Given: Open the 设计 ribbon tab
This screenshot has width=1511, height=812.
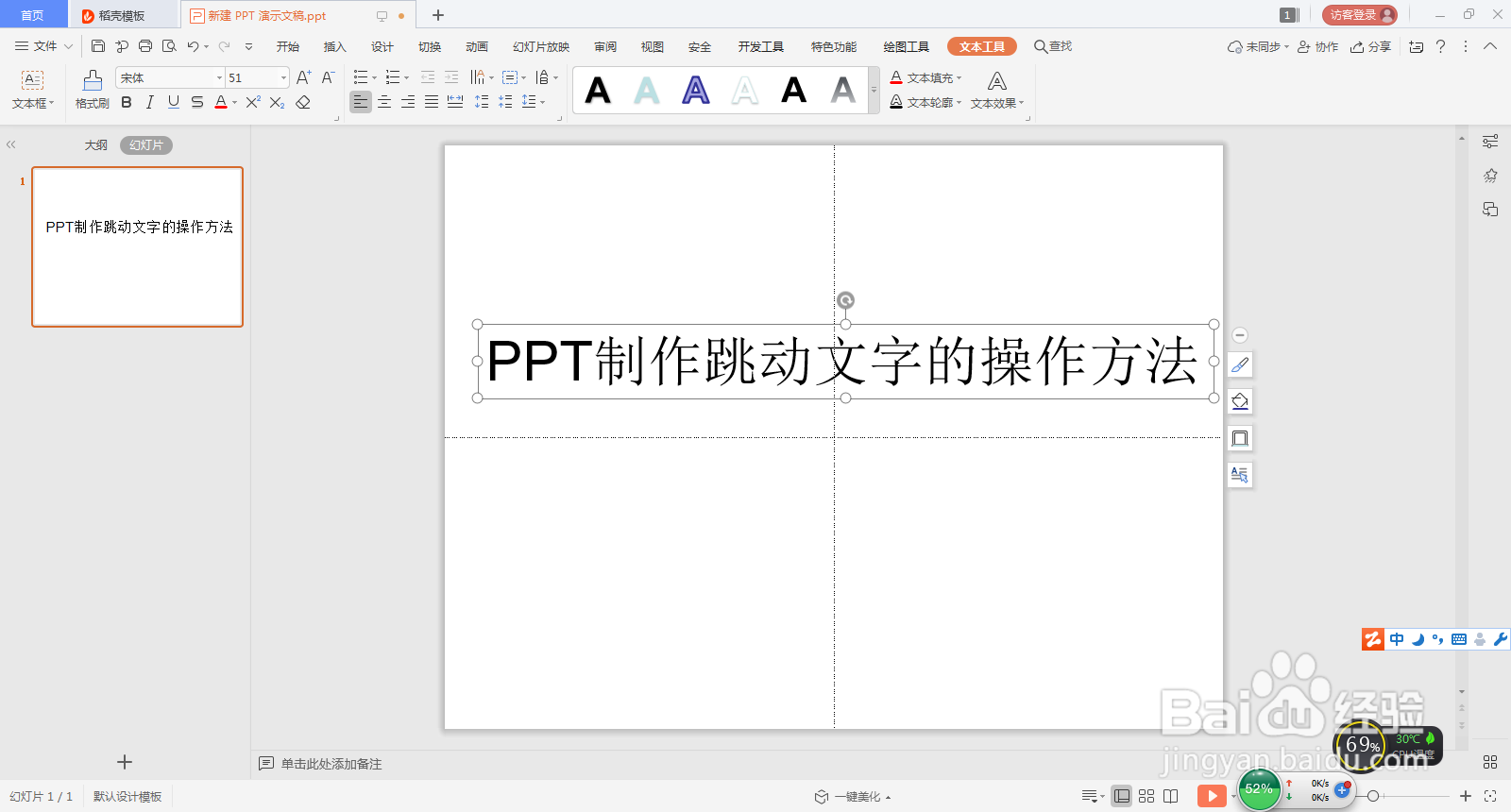Looking at the screenshot, I should pyautogui.click(x=382, y=46).
